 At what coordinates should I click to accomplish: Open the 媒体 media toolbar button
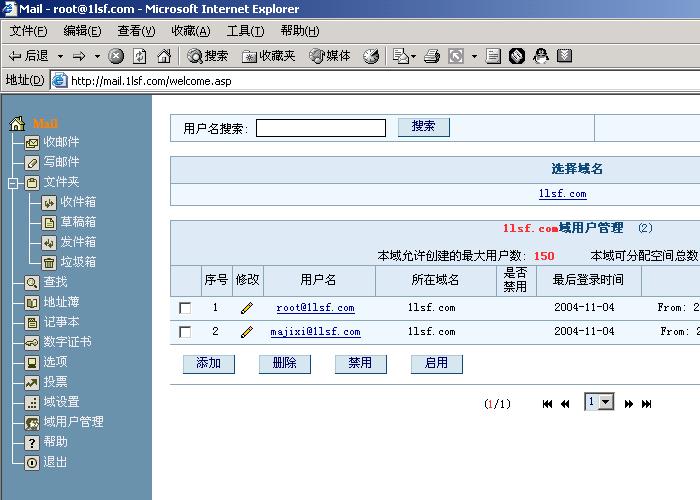click(330, 56)
